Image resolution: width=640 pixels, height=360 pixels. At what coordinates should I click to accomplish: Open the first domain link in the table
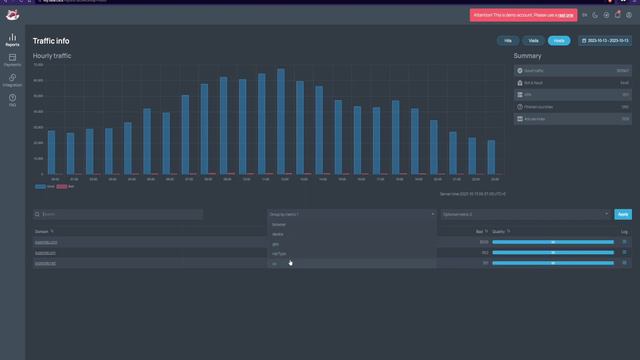coord(46,242)
